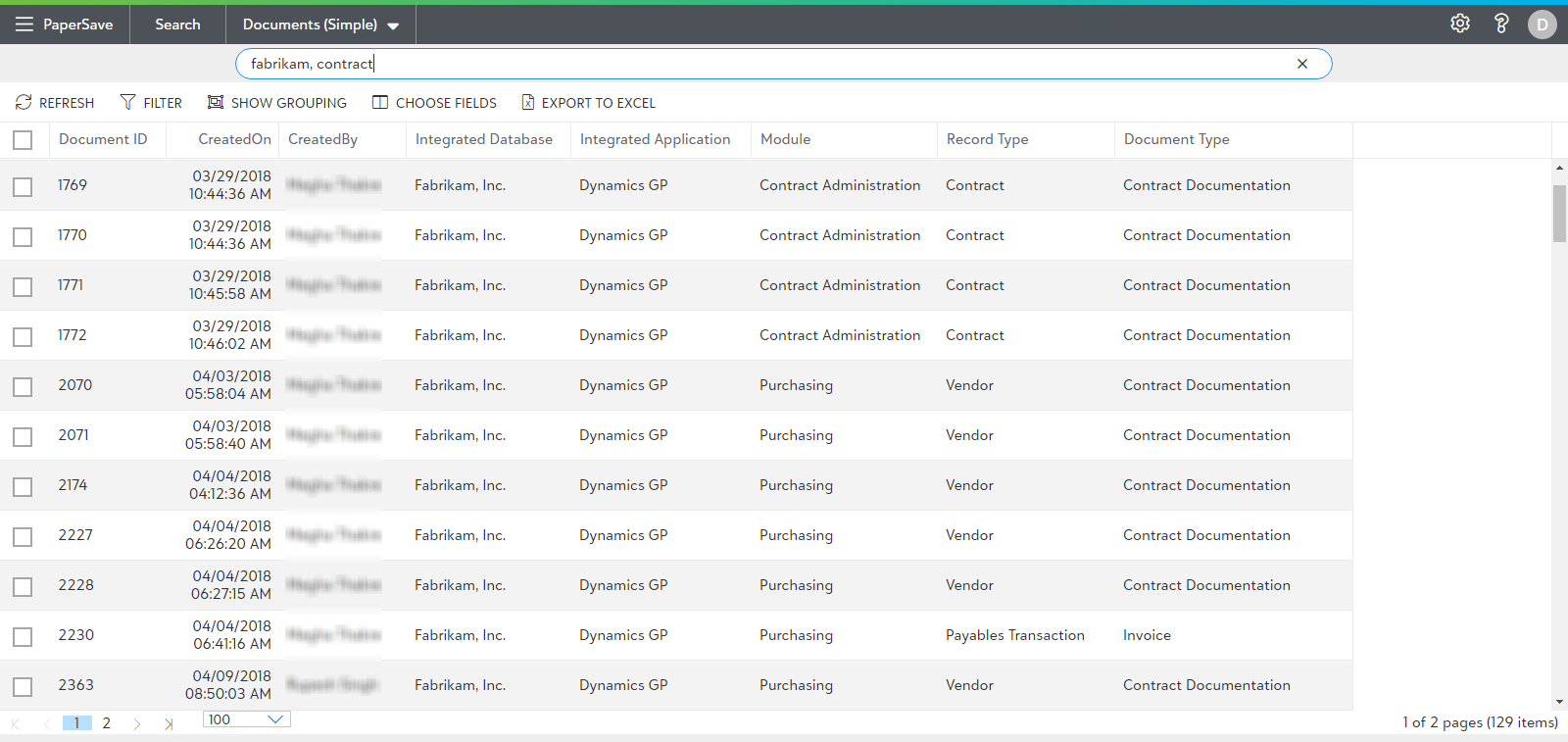Clear the search box with X icon
This screenshot has width=1568, height=742.
click(x=1302, y=64)
